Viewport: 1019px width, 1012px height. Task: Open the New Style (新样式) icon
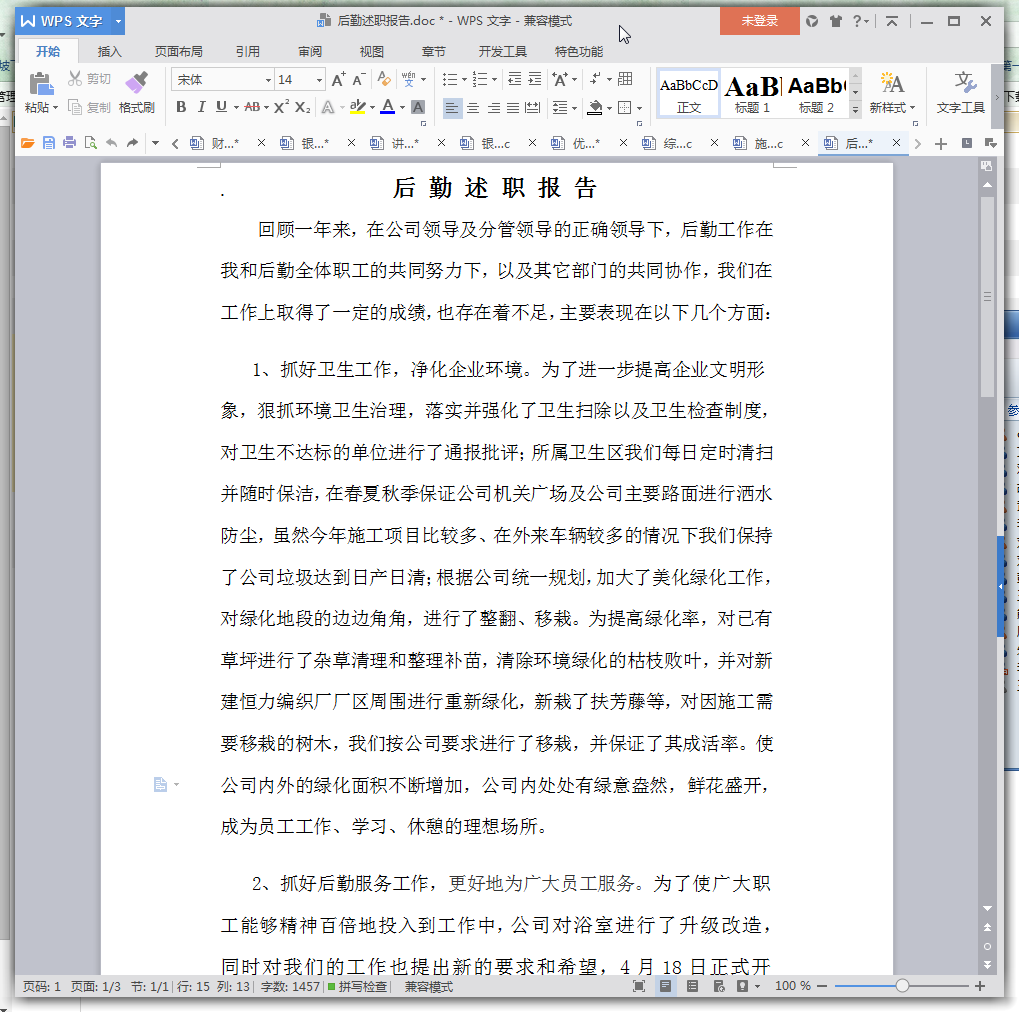[892, 83]
